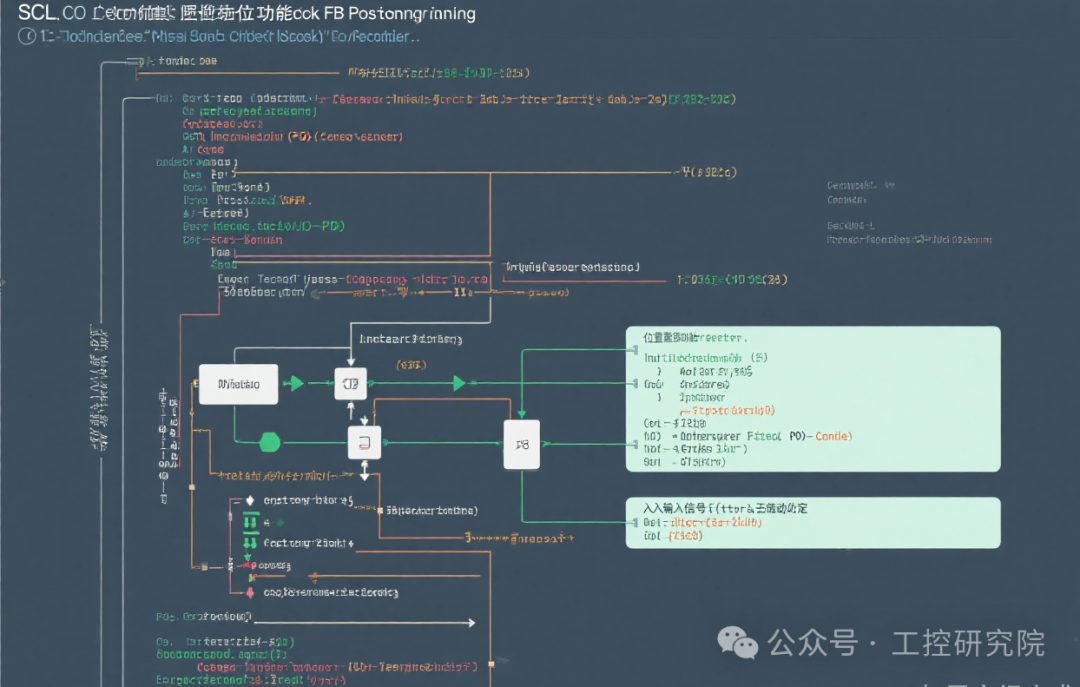Viewport: 1080px width, 687px height.
Task: Open the large light-green position parameter panel
Action: click(813, 399)
